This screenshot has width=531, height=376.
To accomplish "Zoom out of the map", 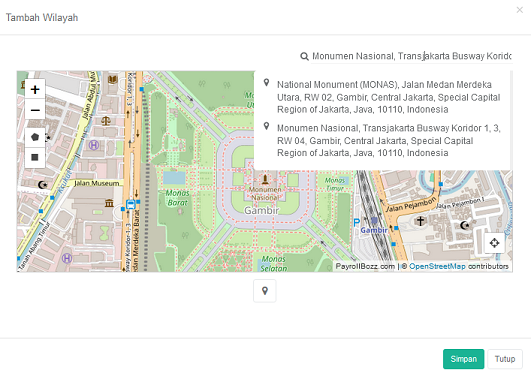I will coord(35,110).
